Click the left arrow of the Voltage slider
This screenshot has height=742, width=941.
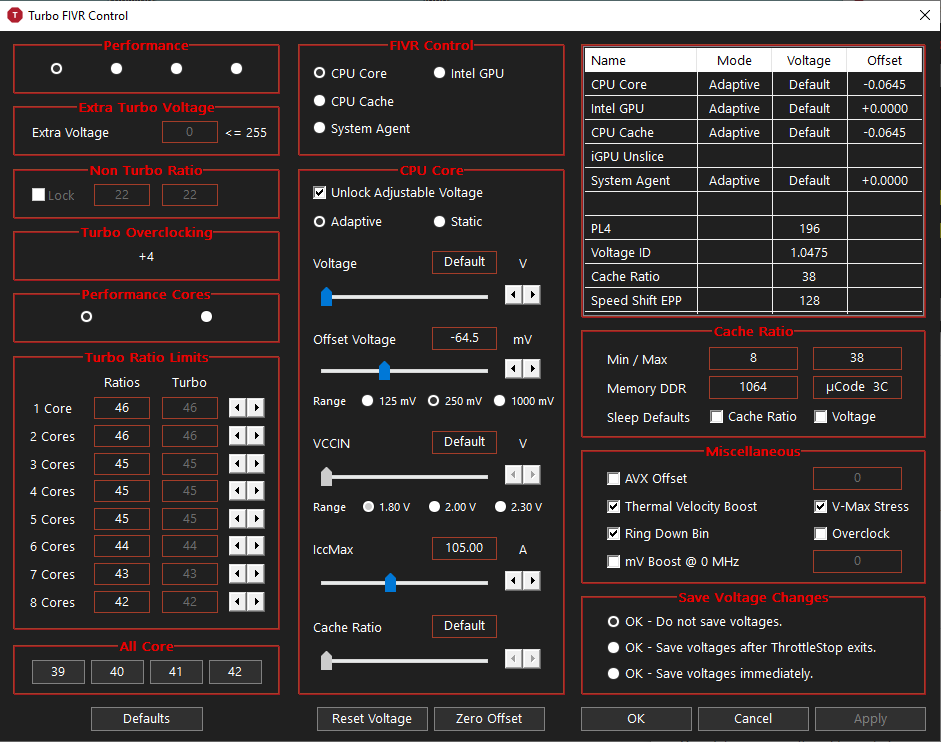513,295
